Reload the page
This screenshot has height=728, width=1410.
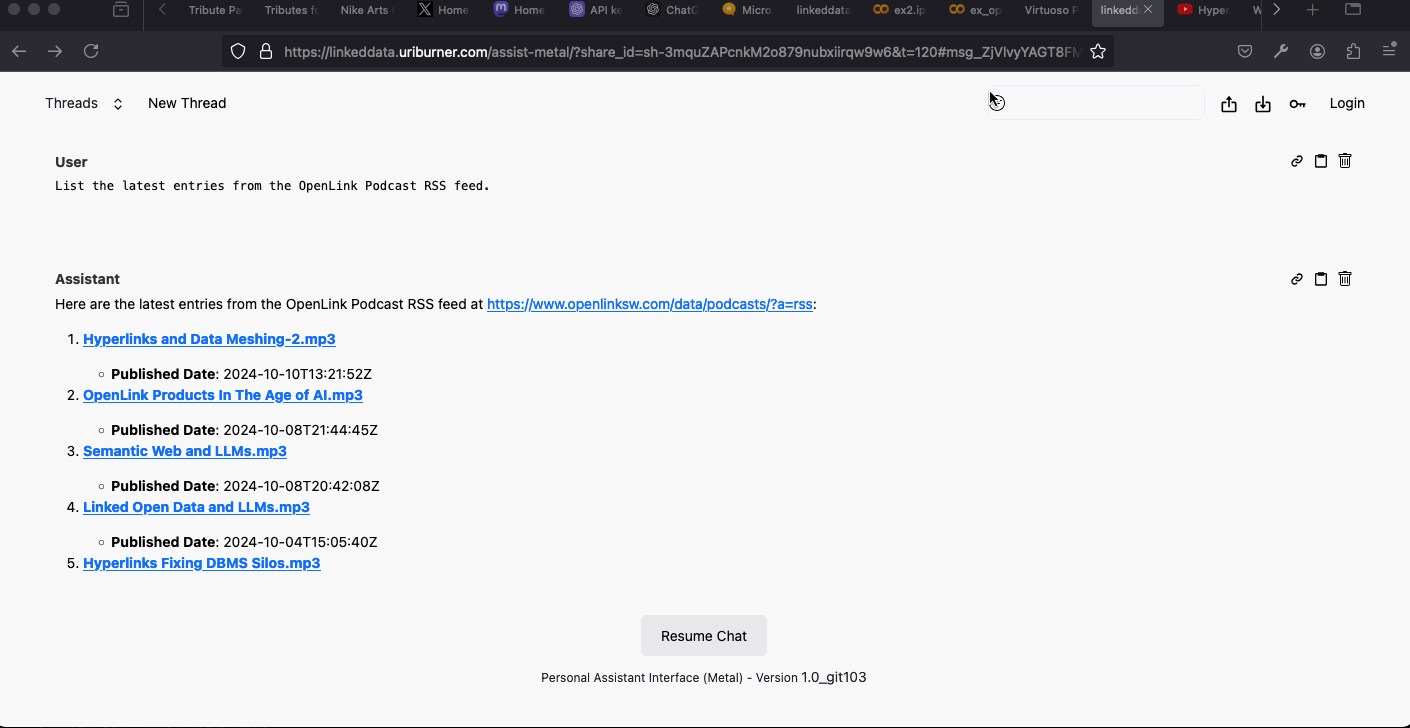click(x=91, y=51)
